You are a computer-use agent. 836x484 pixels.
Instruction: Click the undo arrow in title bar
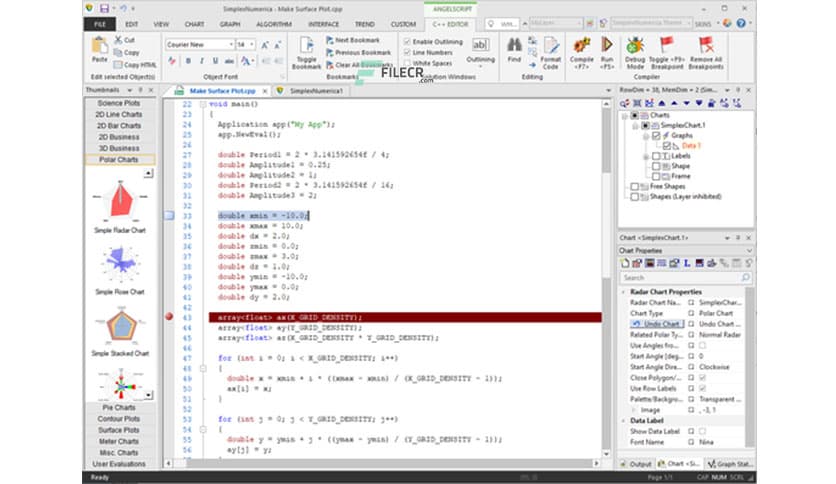(x=123, y=9)
